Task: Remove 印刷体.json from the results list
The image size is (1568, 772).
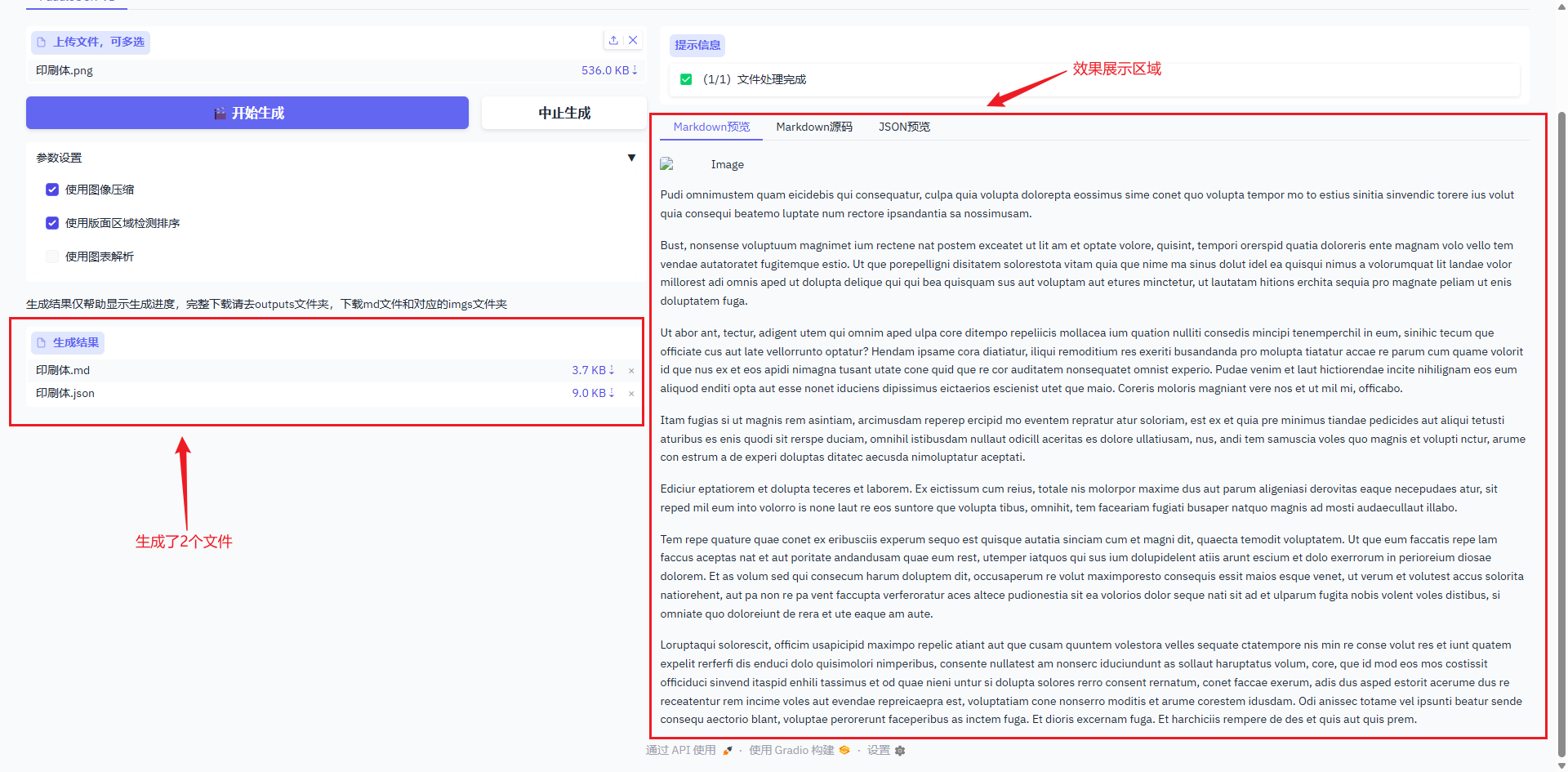Action: [631, 394]
